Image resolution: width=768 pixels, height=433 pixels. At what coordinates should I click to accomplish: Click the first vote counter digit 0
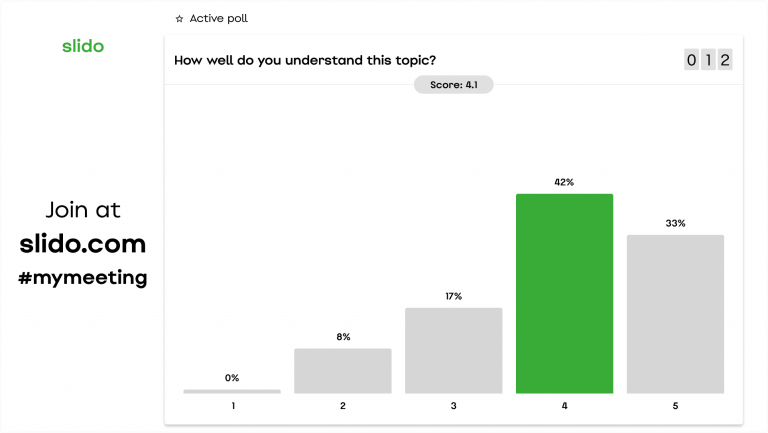pyautogui.click(x=691, y=60)
